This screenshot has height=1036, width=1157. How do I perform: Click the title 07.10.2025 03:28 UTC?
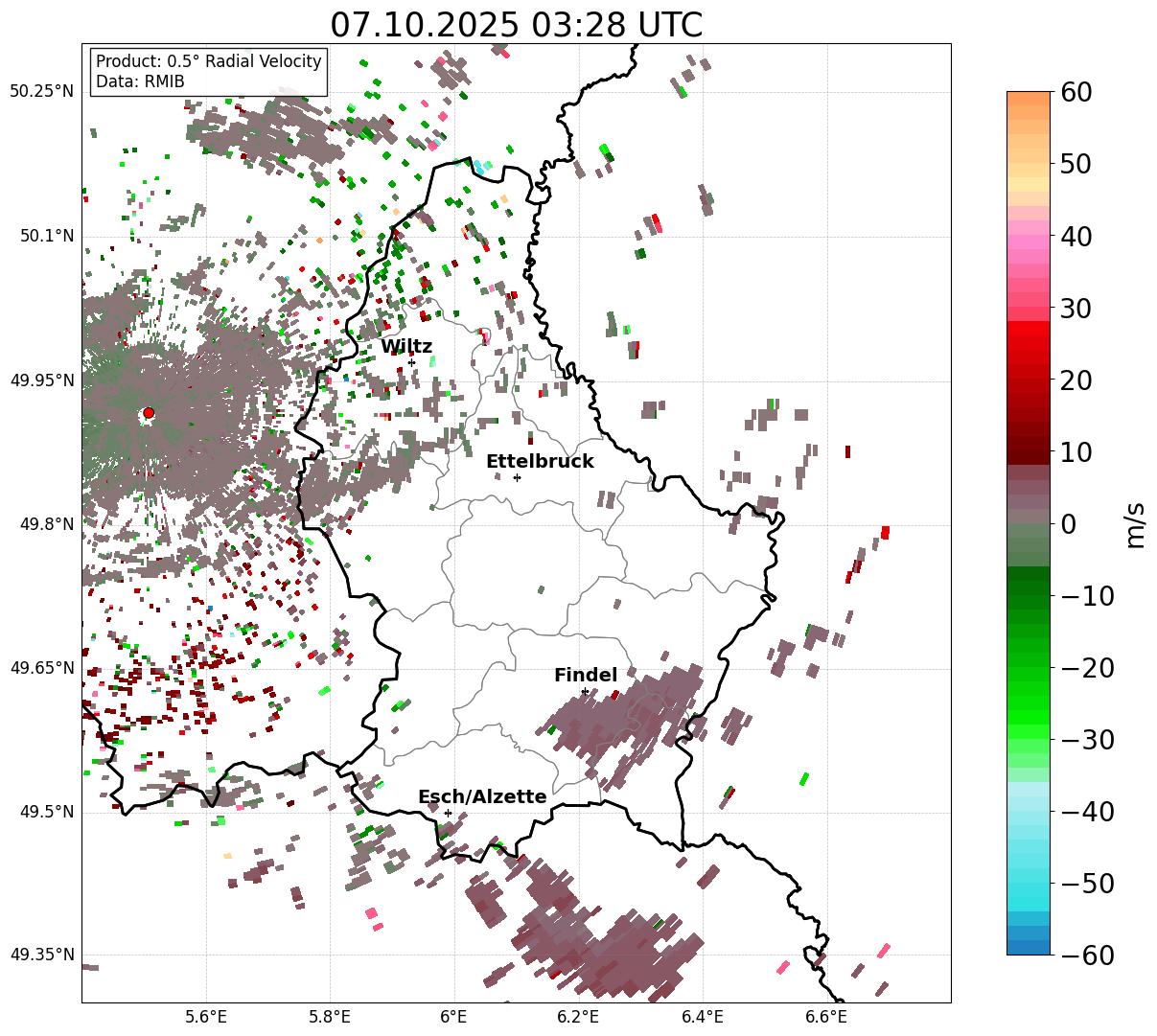pyautogui.click(x=517, y=25)
